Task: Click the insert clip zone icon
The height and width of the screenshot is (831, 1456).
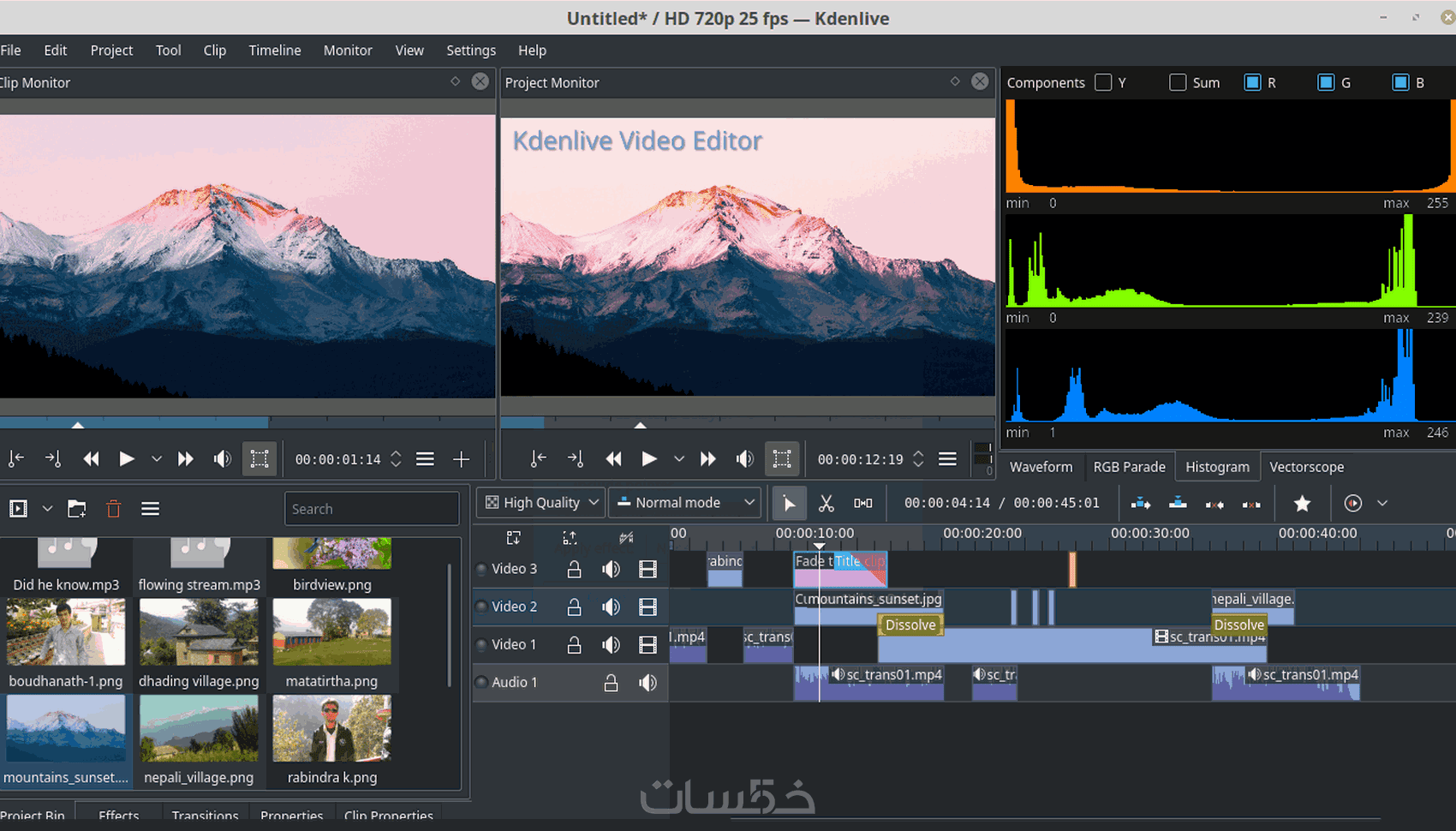Action: pos(1141,503)
